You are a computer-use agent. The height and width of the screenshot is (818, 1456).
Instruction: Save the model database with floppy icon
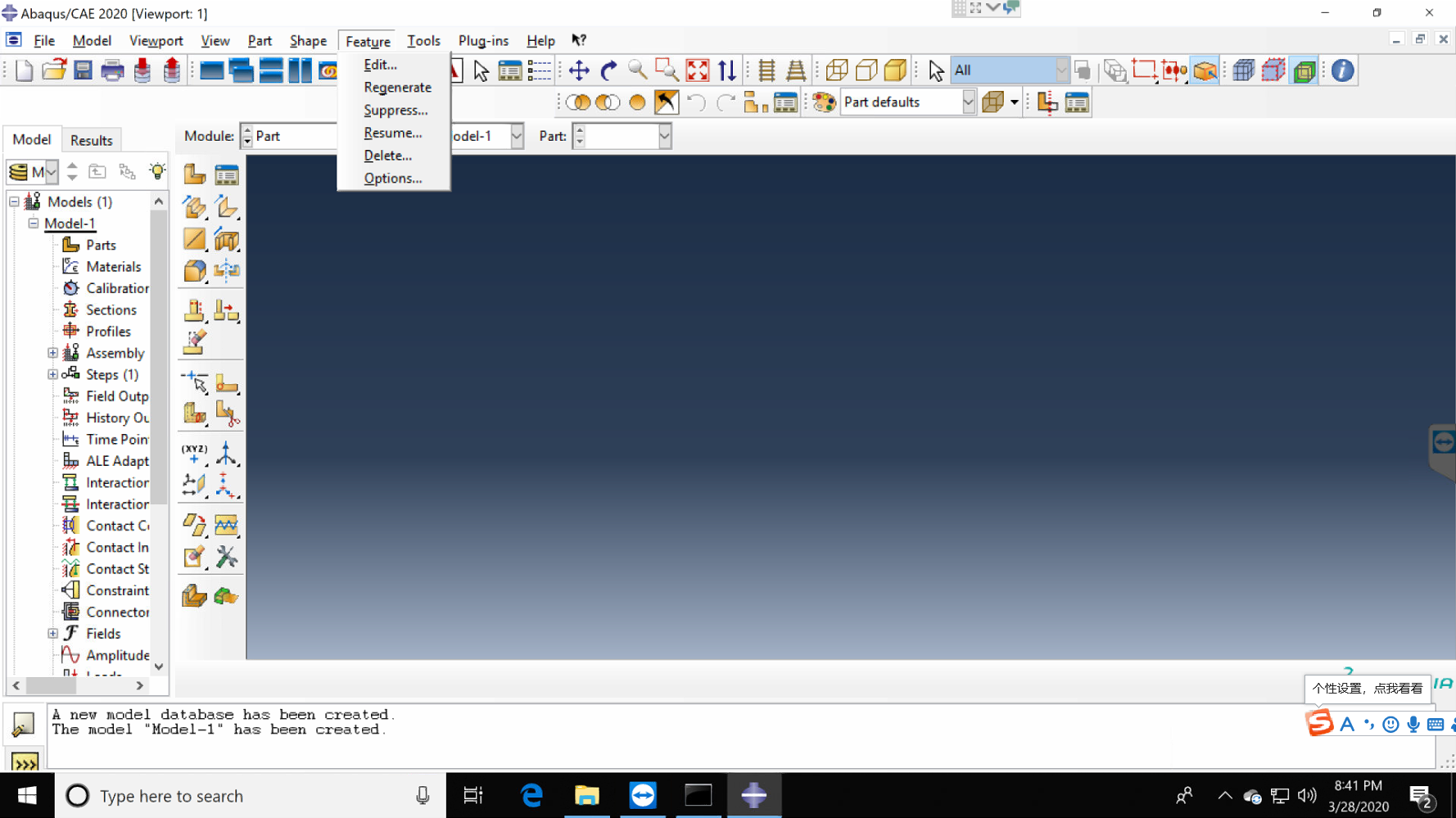(x=83, y=70)
